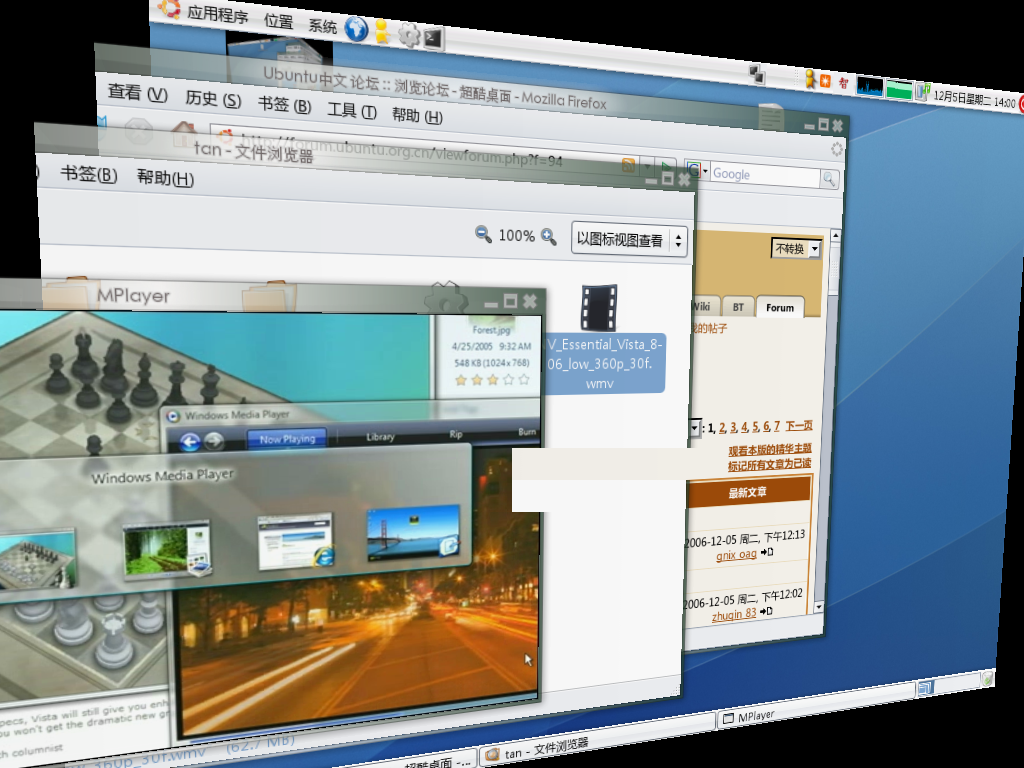Launch Firefox from the top panel globe icon
Screen dimensions: 1024x768
click(356, 29)
